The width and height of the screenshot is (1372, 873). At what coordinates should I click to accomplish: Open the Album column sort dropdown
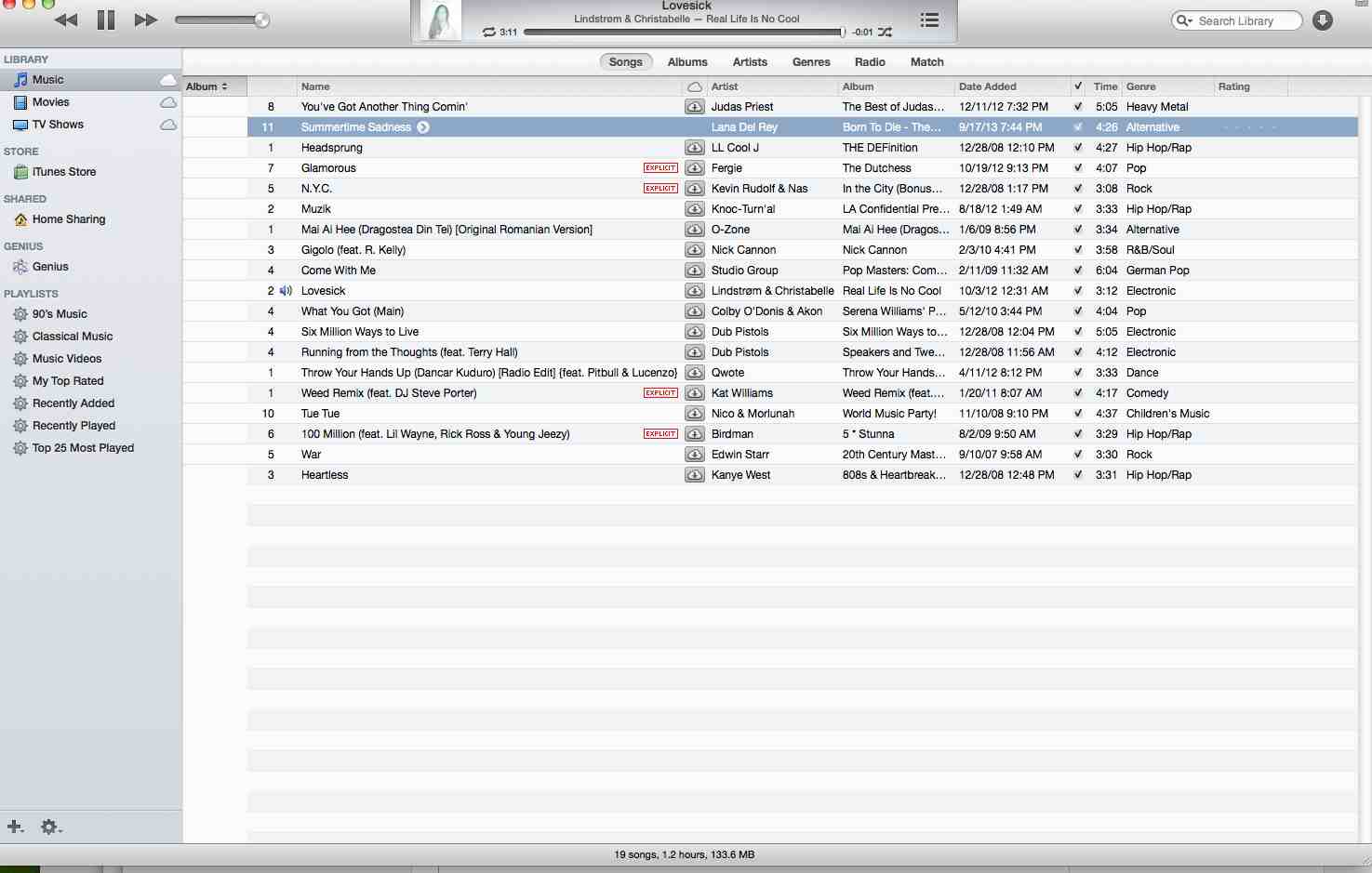[215, 86]
